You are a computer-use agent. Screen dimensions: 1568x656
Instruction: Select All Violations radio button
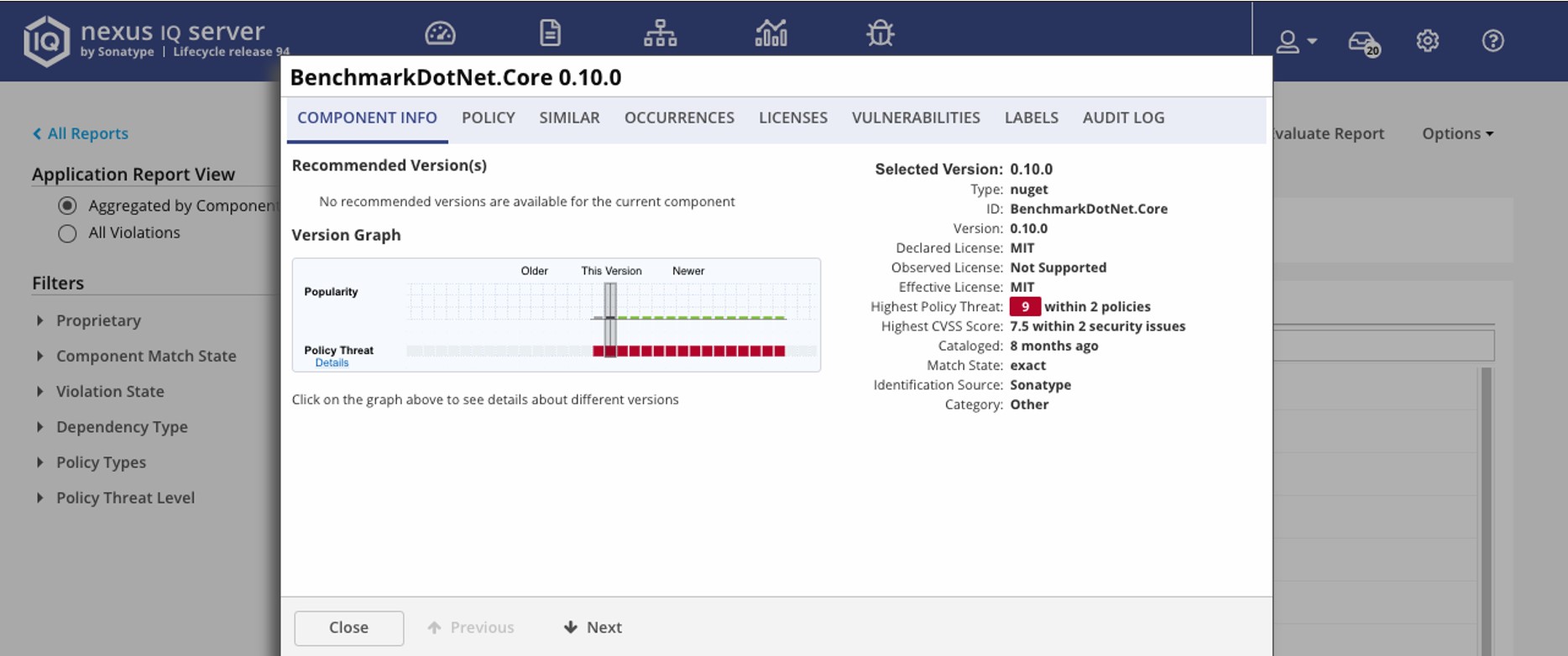(67, 233)
